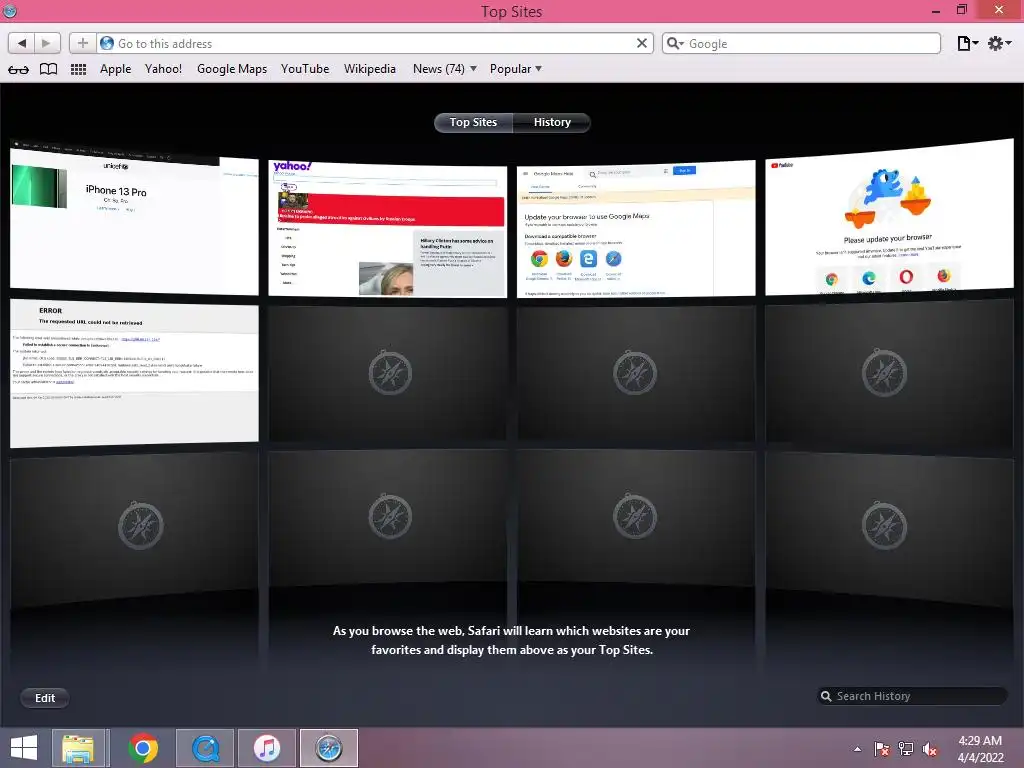Launch QuickTime Player from the taskbar

tap(204, 748)
